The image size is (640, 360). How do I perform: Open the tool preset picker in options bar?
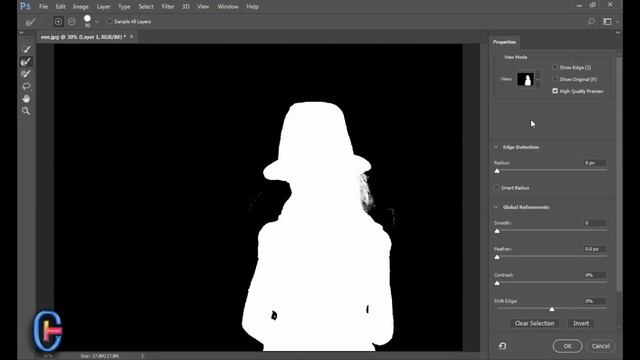click(x=31, y=22)
